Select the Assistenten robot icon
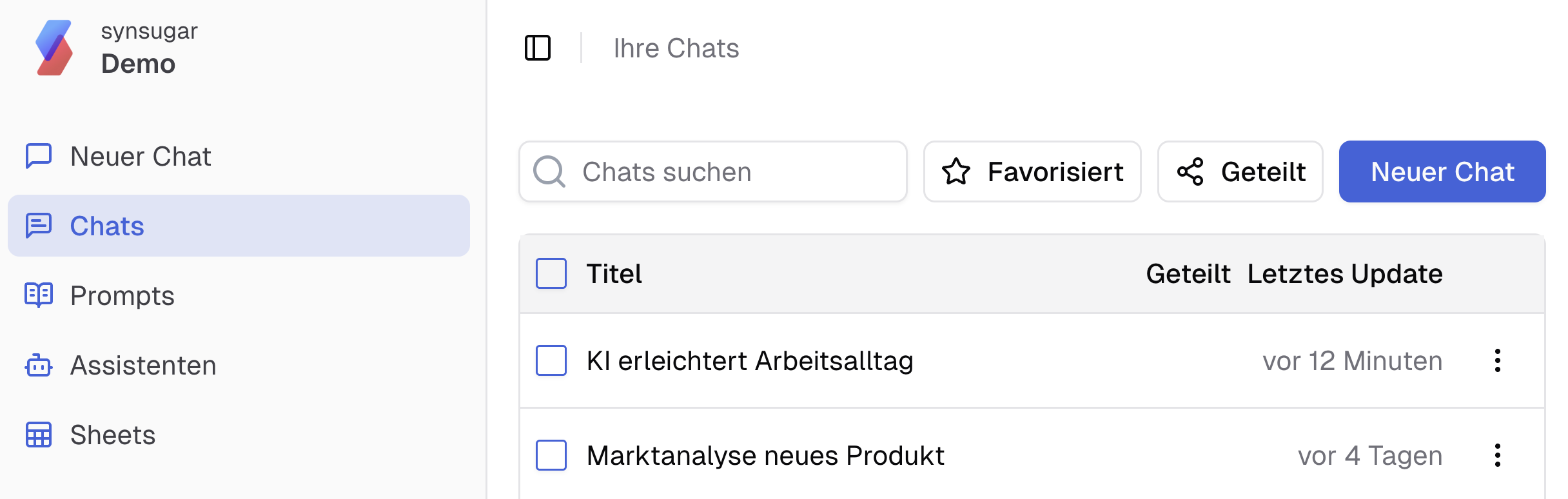This screenshot has width=1568, height=499. click(x=39, y=366)
